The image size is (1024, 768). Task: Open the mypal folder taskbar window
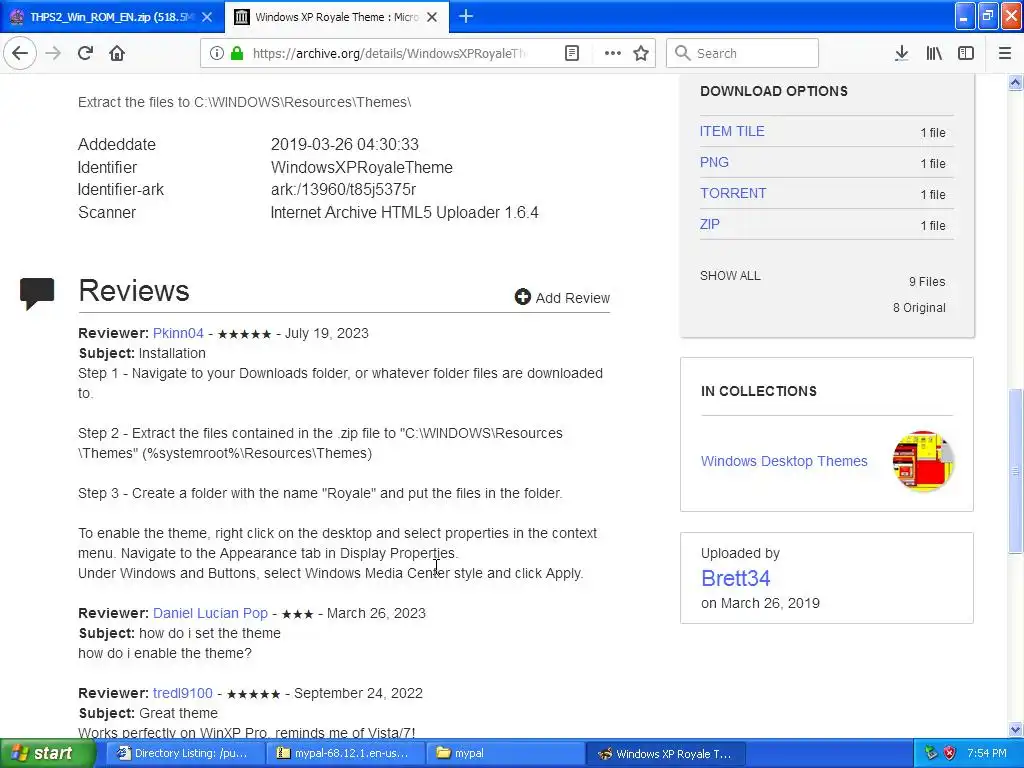tap(505, 753)
